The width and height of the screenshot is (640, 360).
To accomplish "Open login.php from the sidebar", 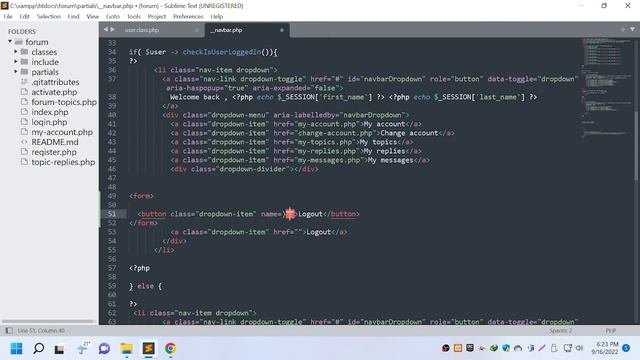I will coord(49,122).
